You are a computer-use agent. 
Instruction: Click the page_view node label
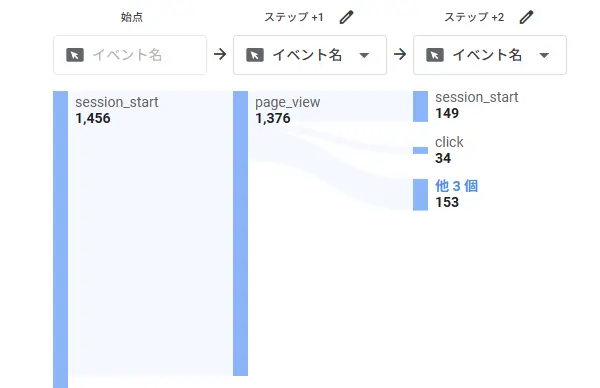click(287, 103)
